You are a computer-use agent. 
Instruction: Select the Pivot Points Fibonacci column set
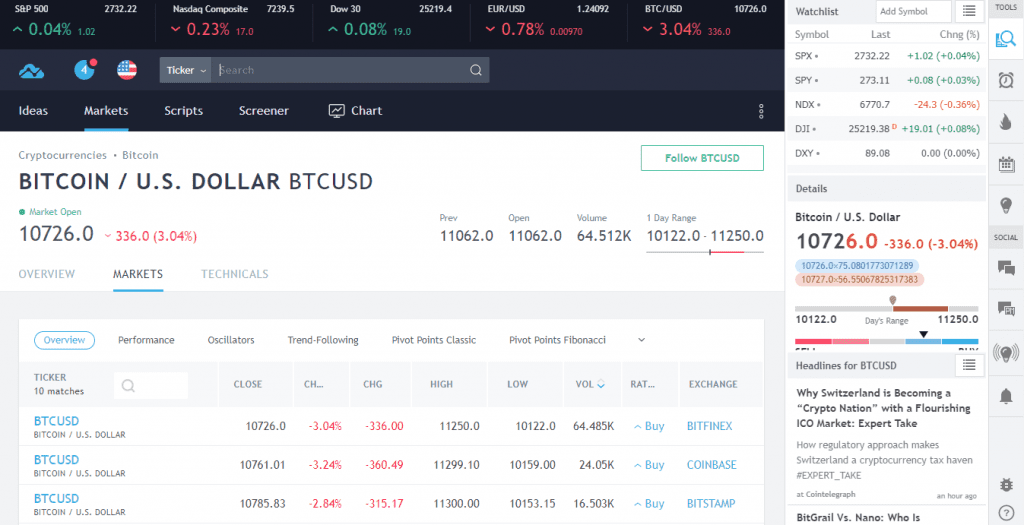point(557,340)
